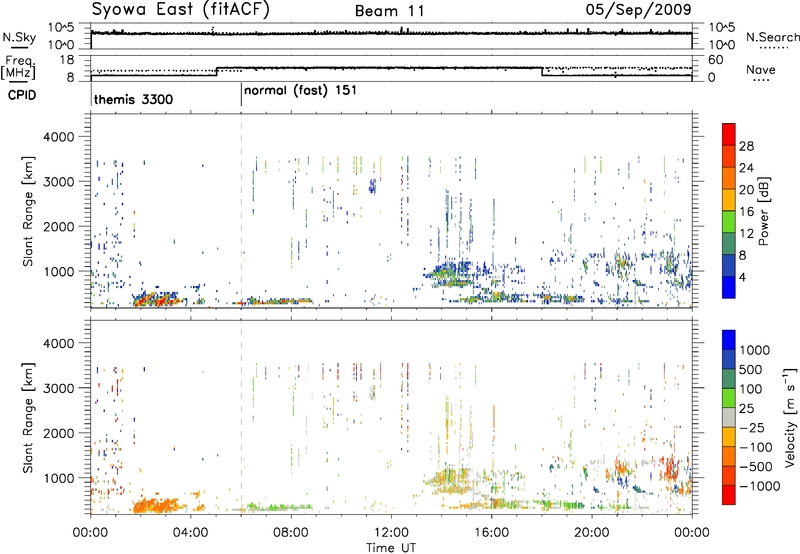The width and height of the screenshot is (800, 554).
Task: Select the '12' Power colorbar tick label
Action: (746, 234)
